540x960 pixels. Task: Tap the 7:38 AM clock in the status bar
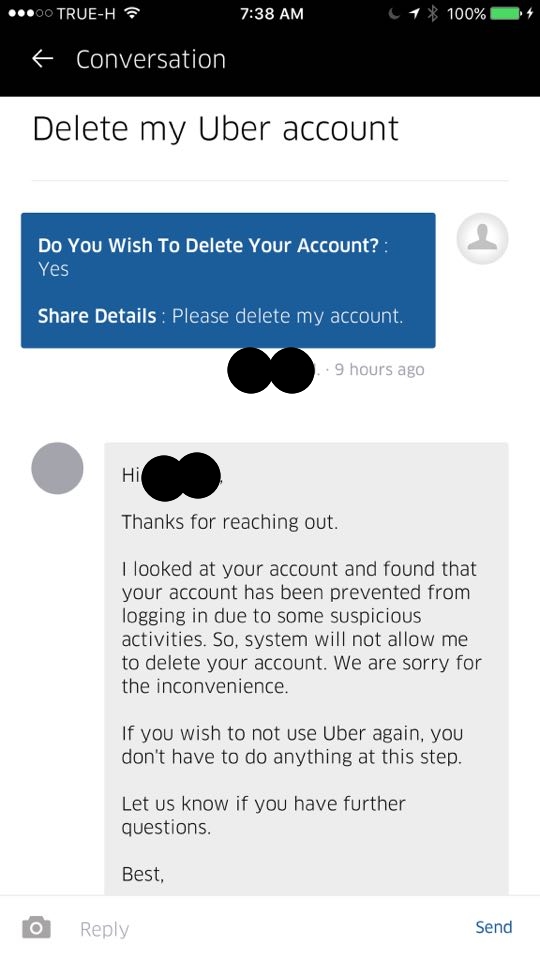click(271, 13)
